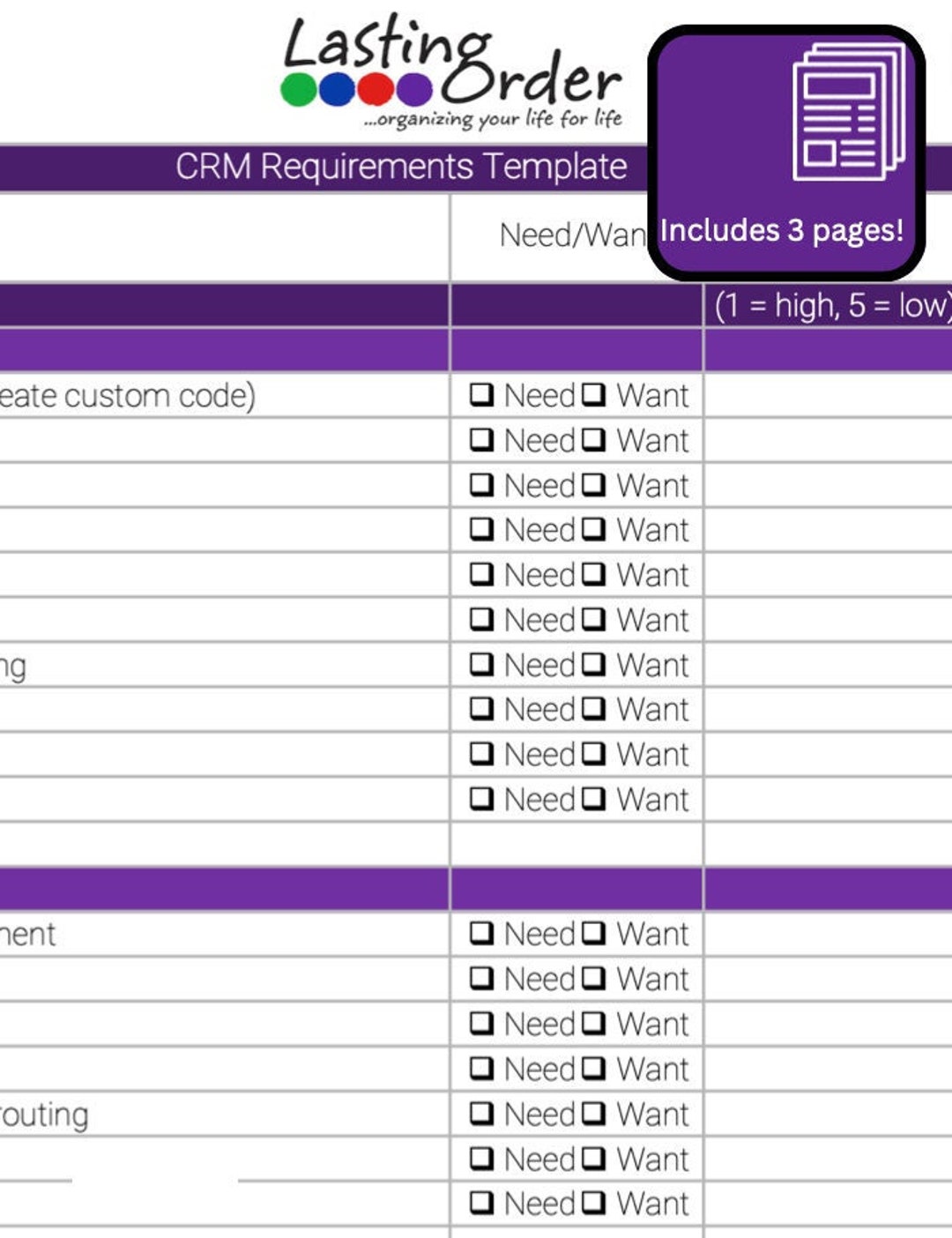Screen dimensions: 952x1238
Task: Click the blue dot in the logo
Action: 337,89
